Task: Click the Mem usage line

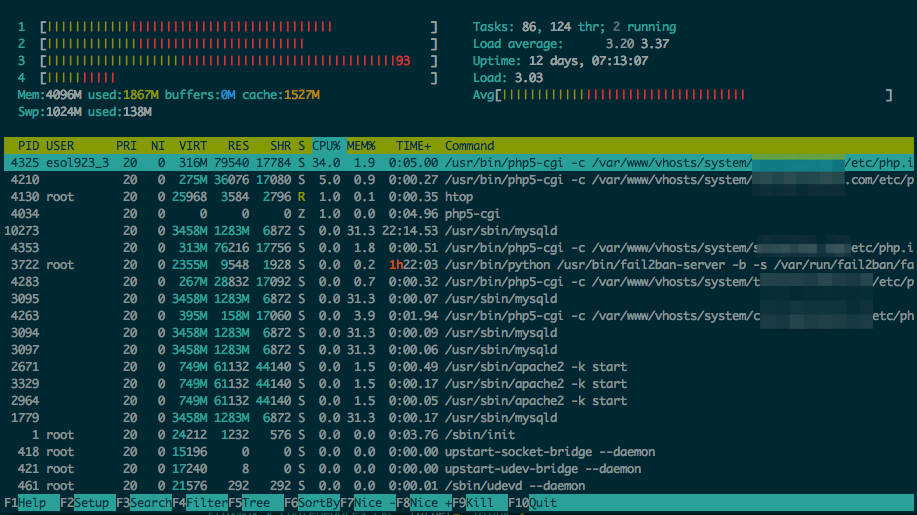Action: coord(168,95)
